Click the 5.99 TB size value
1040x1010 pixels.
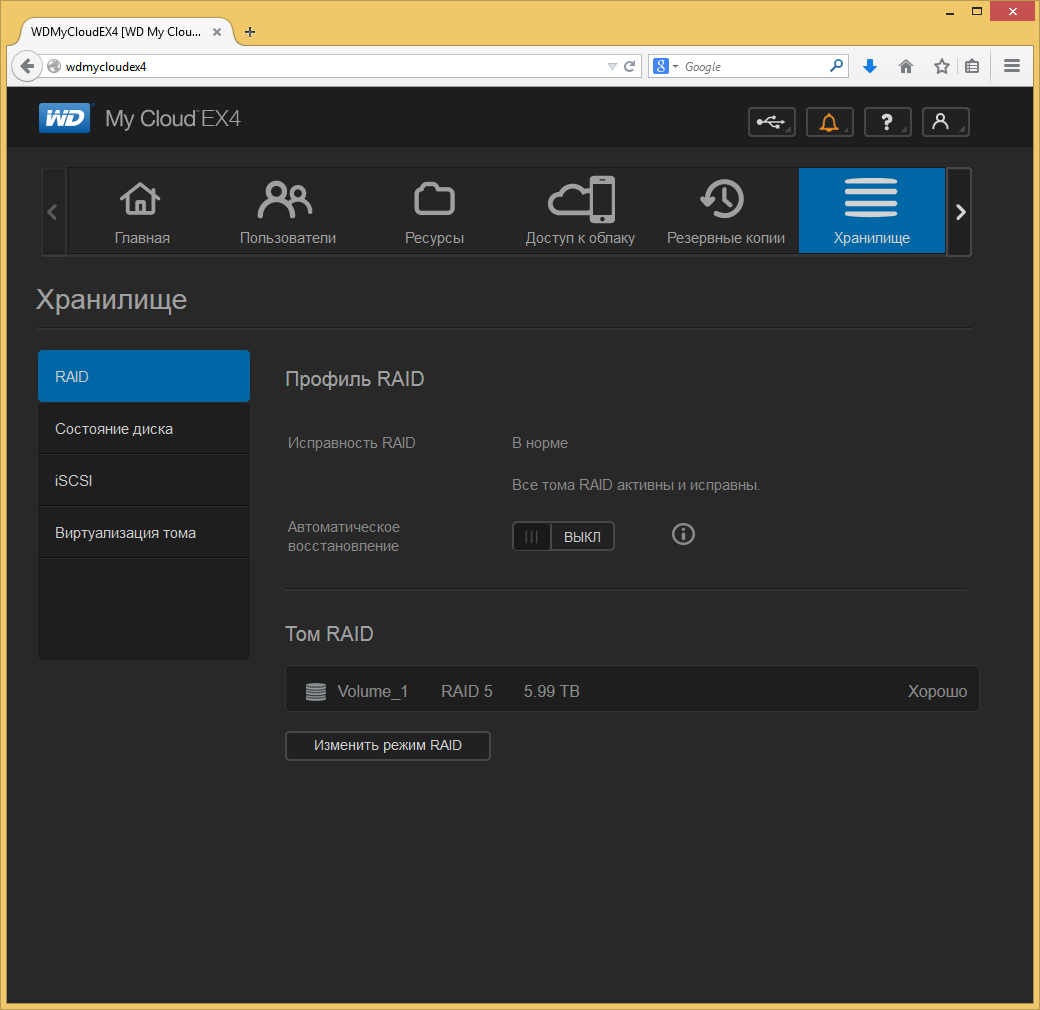tap(551, 691)
